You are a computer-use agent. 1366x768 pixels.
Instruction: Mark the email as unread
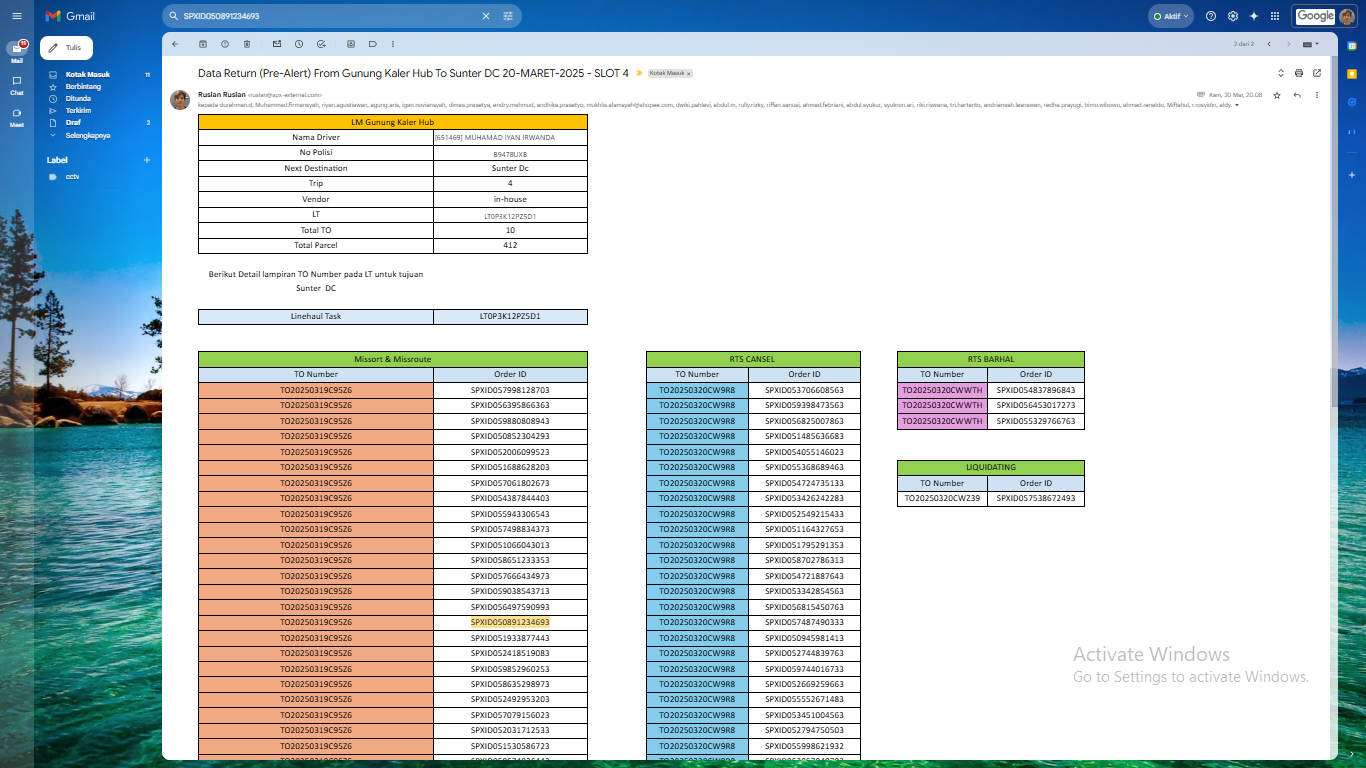pyautogui.click(x=277, y=44)
